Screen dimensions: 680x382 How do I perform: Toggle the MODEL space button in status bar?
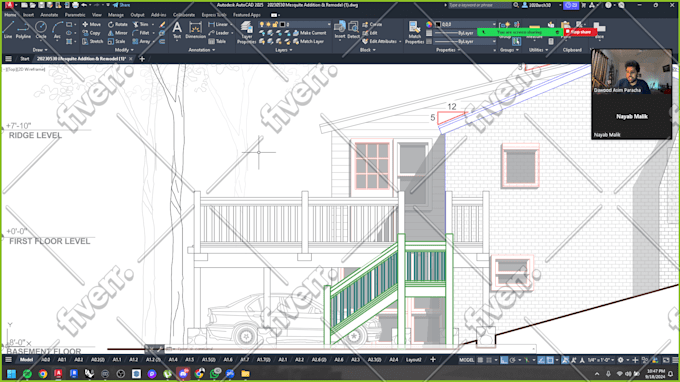pos(467,360)
